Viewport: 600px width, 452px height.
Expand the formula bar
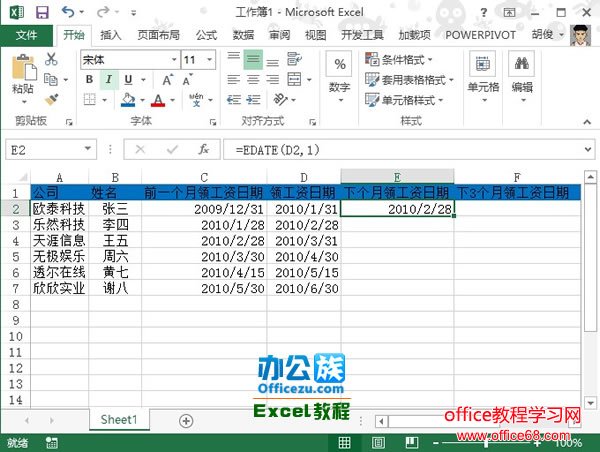click(588, 149)
